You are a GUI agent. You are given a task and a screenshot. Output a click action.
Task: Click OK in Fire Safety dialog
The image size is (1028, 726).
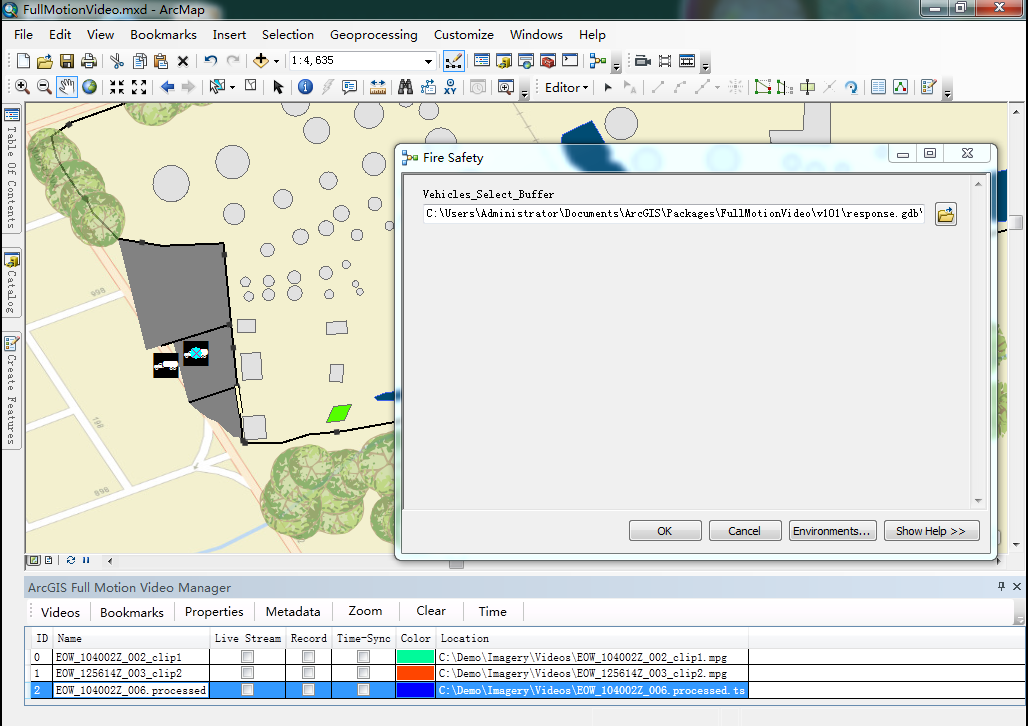click(665, 531)
